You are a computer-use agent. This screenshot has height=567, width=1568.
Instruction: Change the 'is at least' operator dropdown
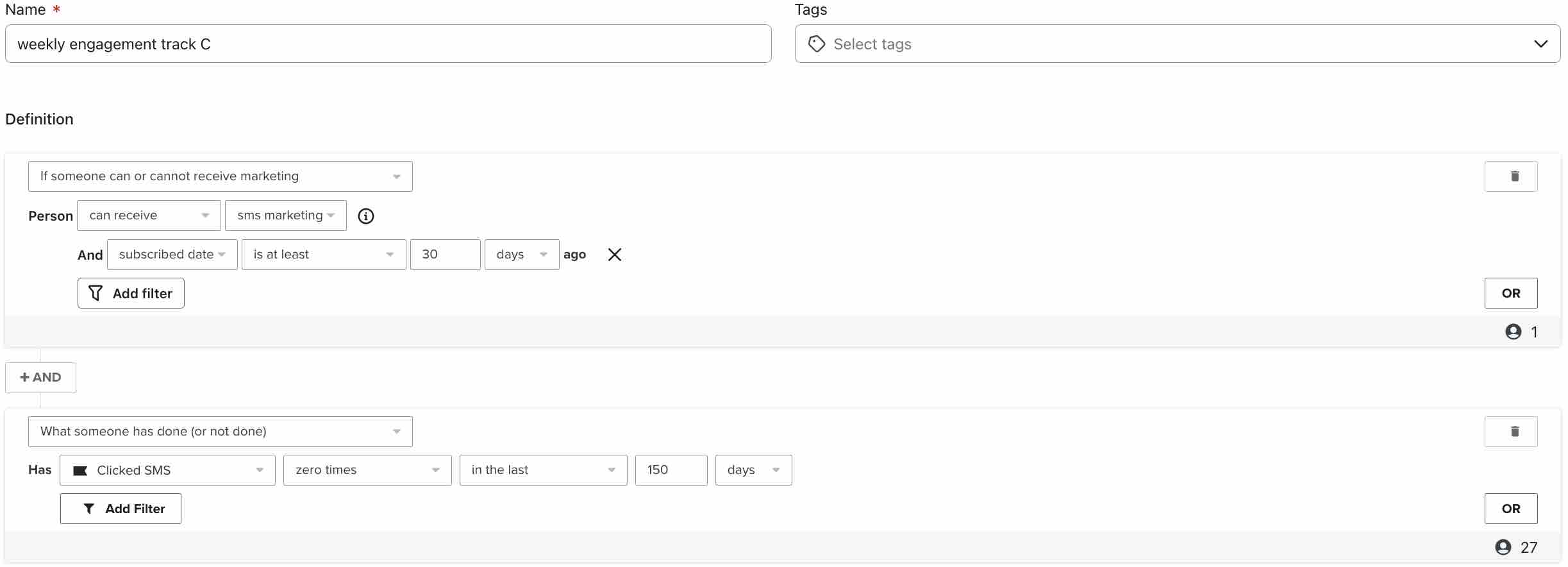pos(323,255)
